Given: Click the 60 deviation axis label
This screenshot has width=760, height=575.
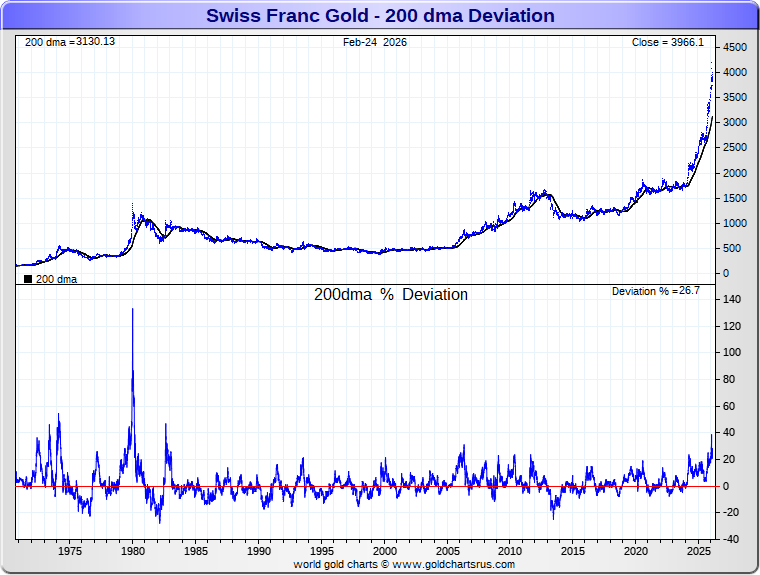Looking at the screenshot, I should click(x=729, y=406).
